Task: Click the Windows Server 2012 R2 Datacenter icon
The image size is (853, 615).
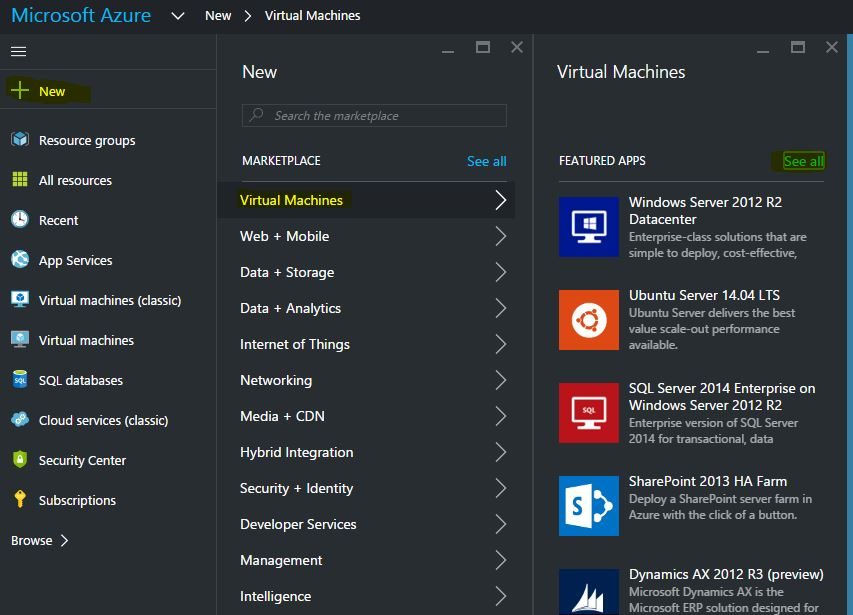Action: point(588,227)
